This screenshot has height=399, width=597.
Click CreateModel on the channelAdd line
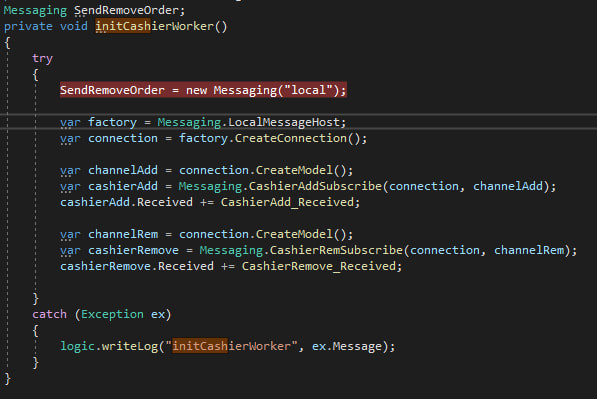294,170
